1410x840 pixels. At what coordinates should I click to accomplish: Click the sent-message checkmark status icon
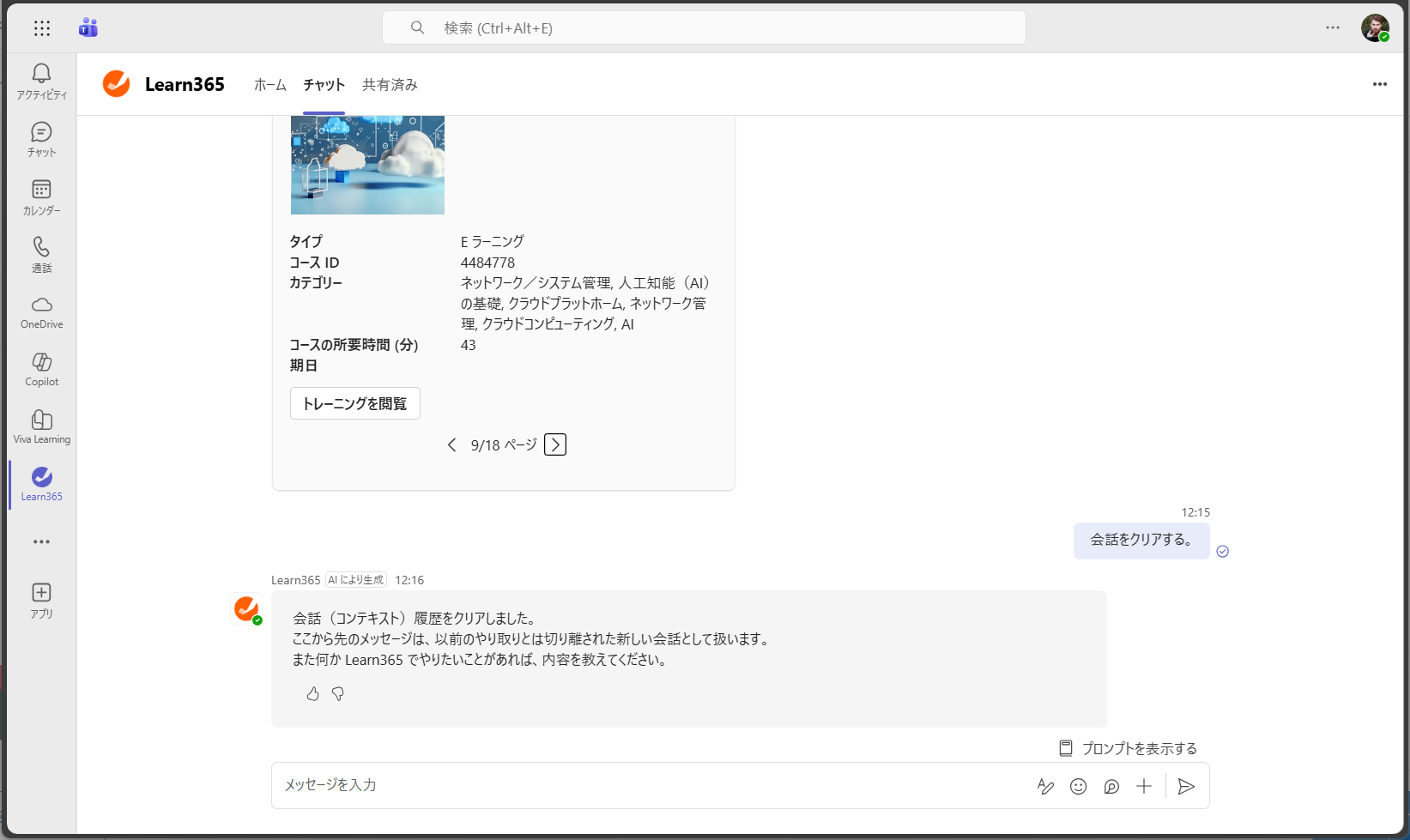pos(1223,552)
